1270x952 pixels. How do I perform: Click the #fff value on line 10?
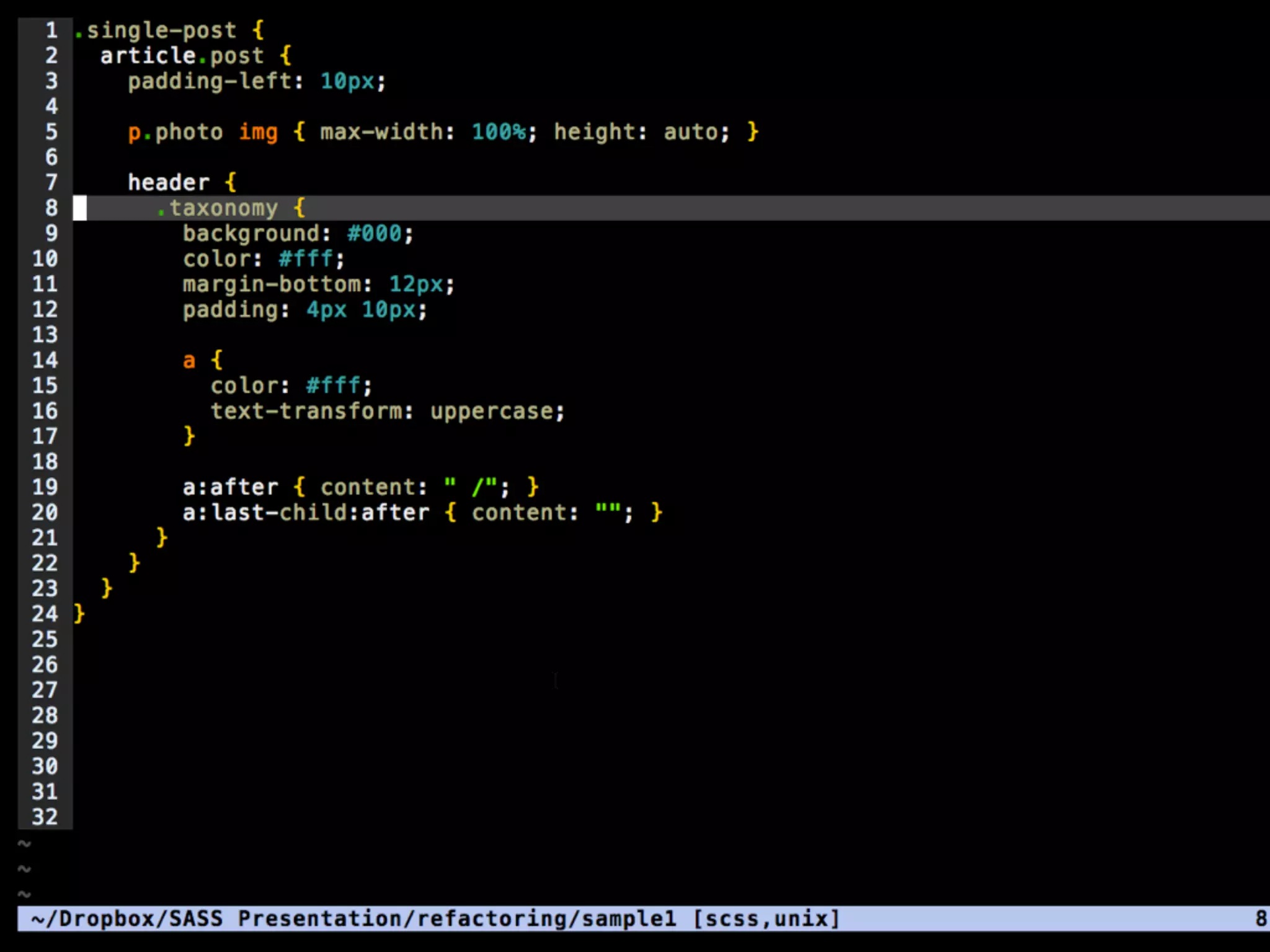coord(306,259)
